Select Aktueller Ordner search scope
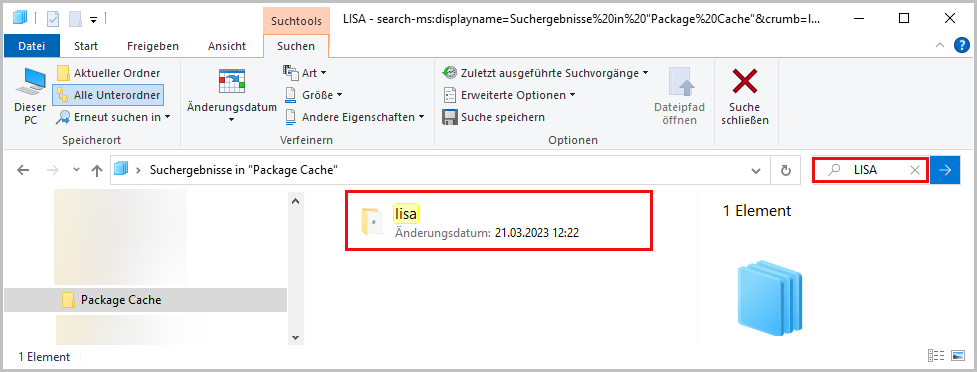This screenshot has height=372, width=977. pos(109,73)
